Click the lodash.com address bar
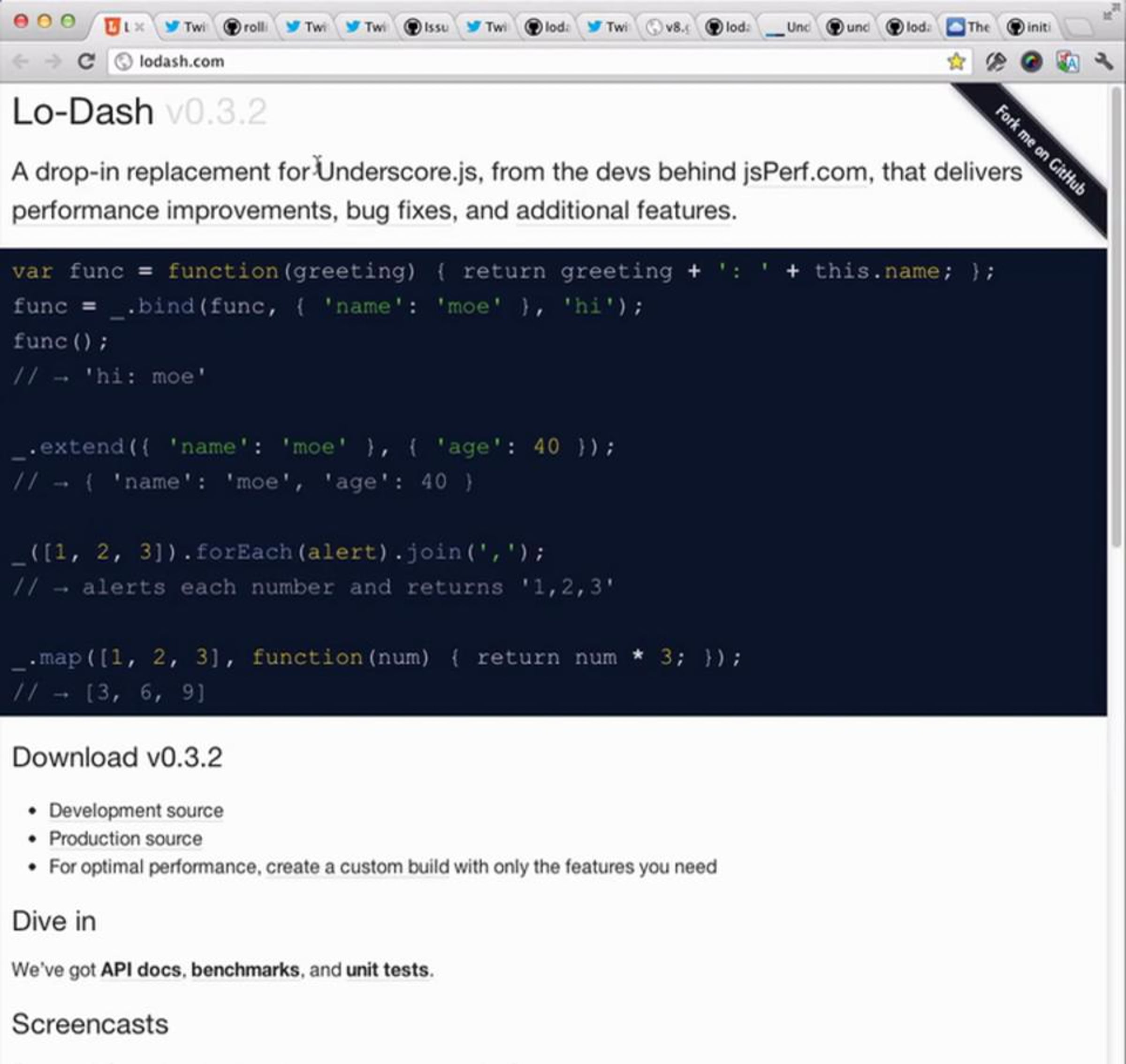This screenshot has width=1126, height=1064. (x=539, y=61)
